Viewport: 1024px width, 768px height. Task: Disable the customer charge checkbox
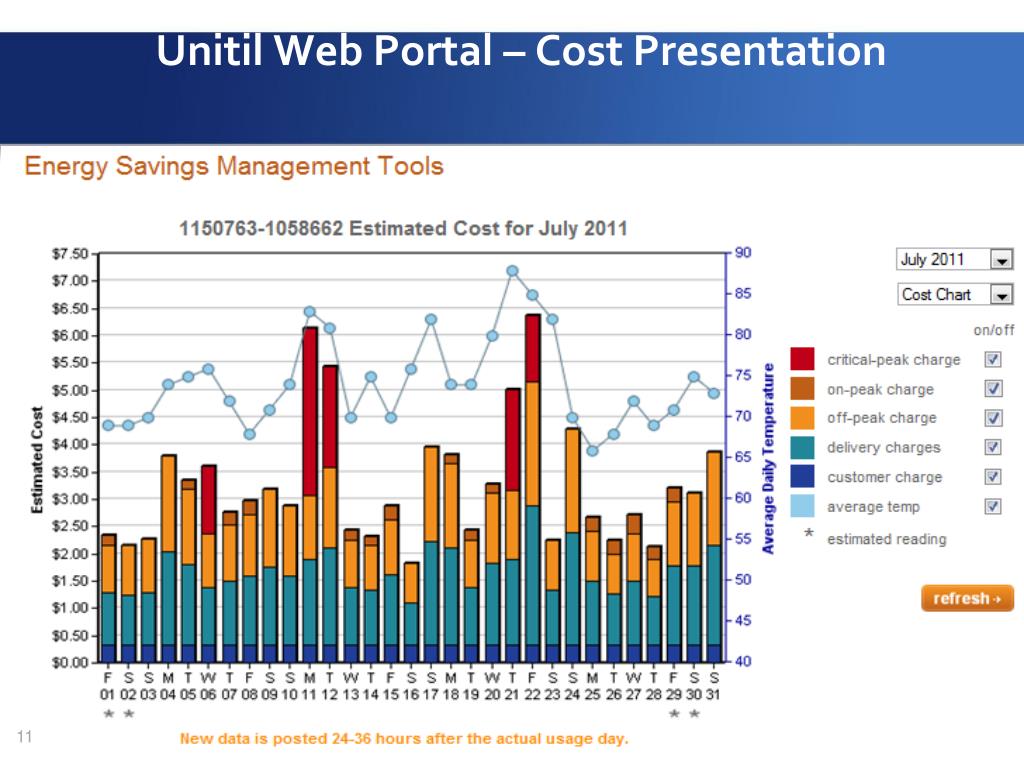click(993, 477)
